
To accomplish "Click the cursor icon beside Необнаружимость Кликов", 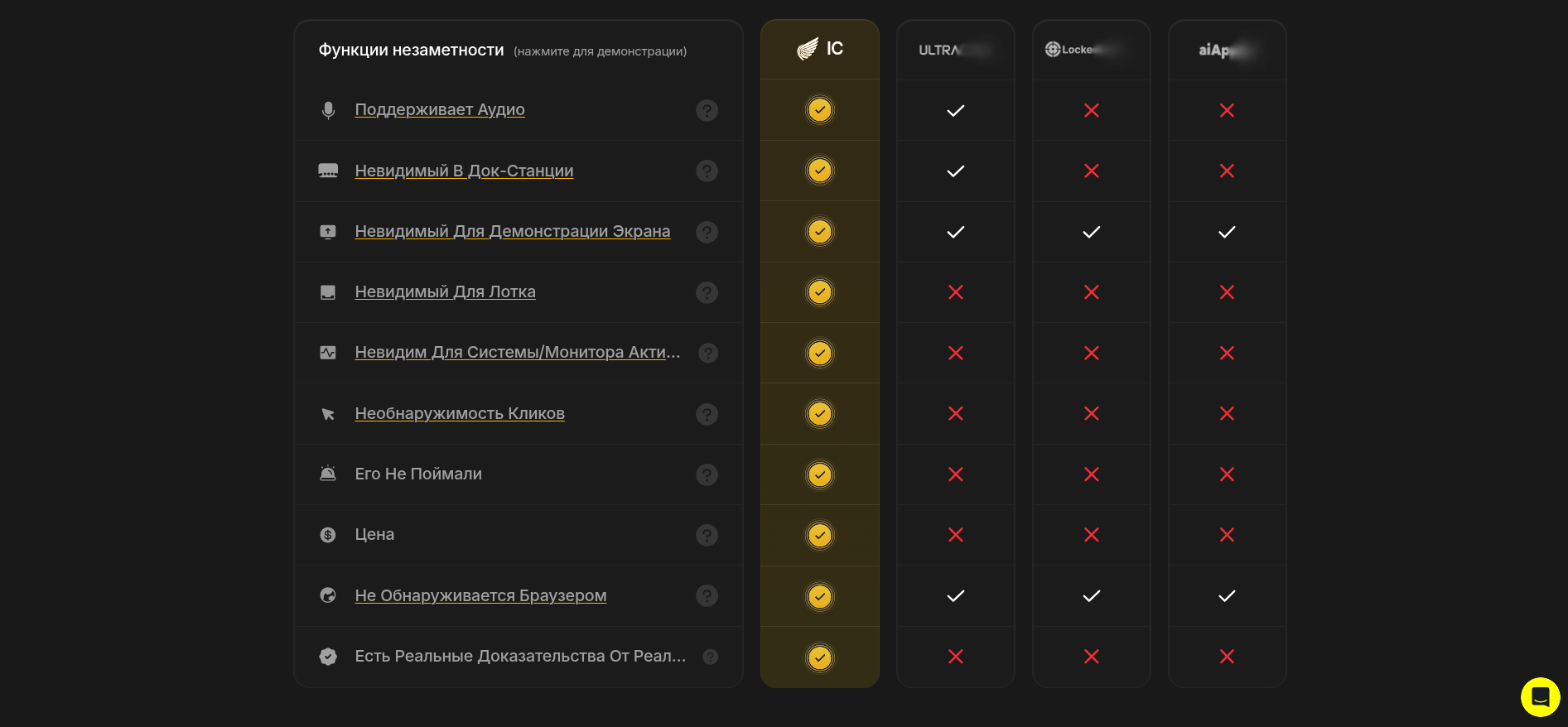I will [x=328, y=414].
